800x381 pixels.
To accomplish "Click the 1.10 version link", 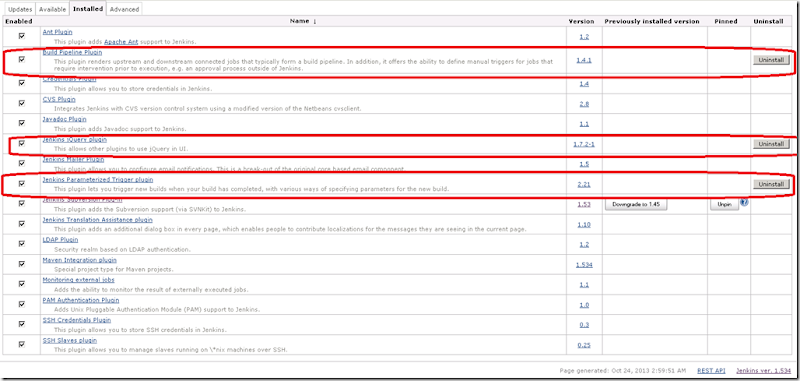I will pos(584,224).
